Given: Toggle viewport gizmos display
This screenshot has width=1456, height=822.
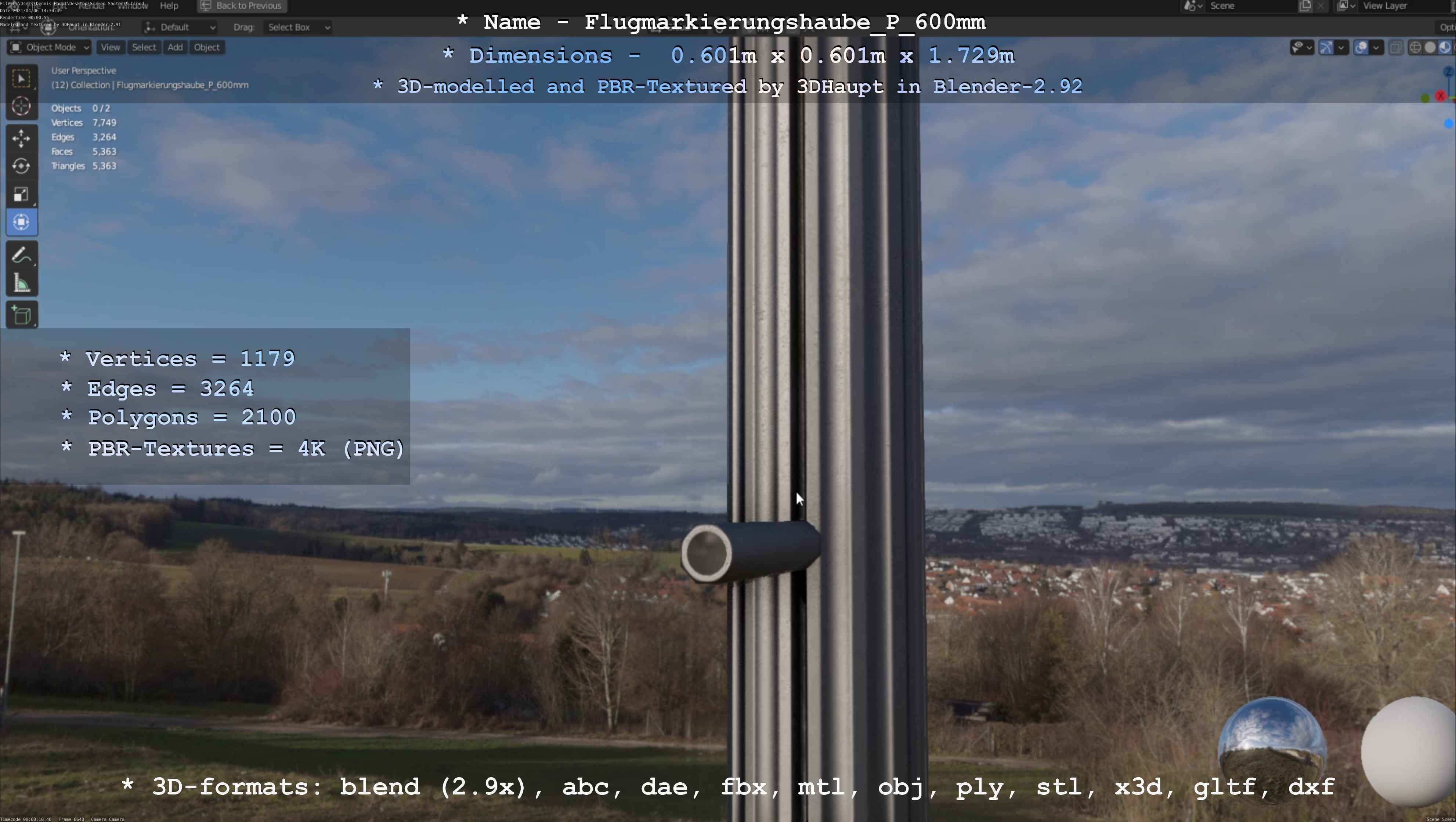Looking at the screenshot, I should point(1326,47).
